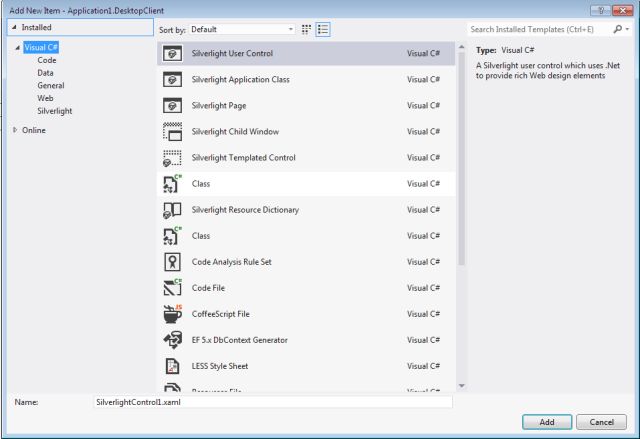This screenshot has height=439, width=640.
Task: Click Visual C# label in Code File row
Action: pos(423,288)
